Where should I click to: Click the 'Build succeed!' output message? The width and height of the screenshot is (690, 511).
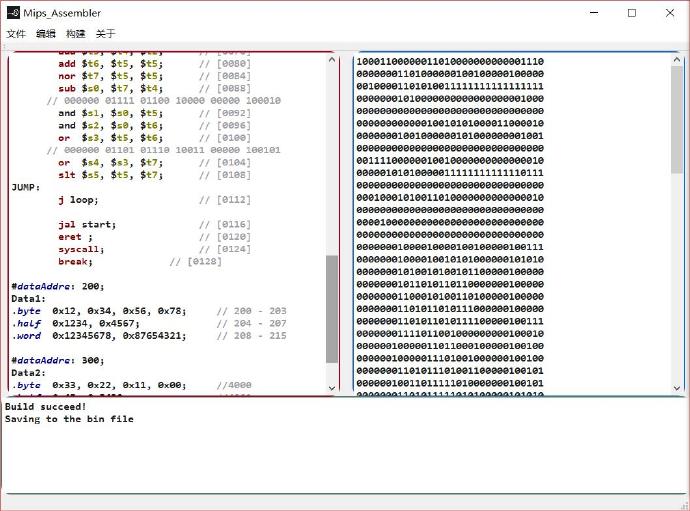click(x=45, y=406)
